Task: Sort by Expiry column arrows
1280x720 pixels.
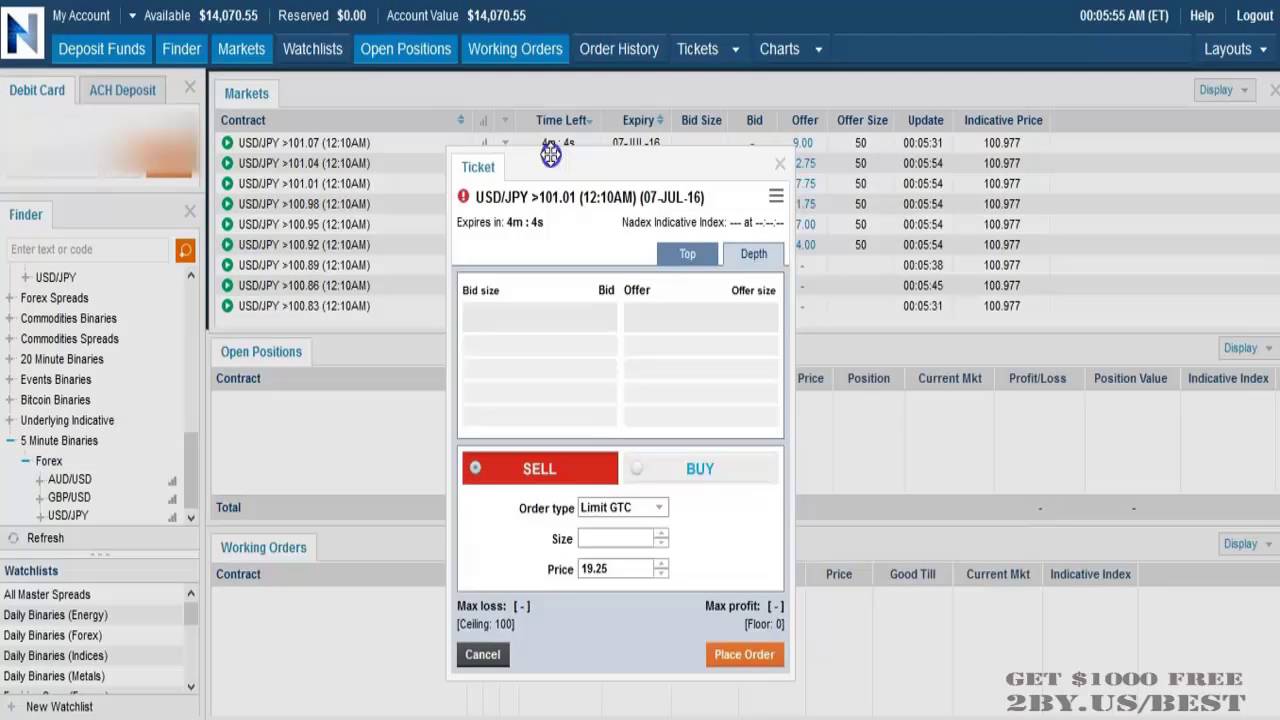Action: (x=660, y=120)
